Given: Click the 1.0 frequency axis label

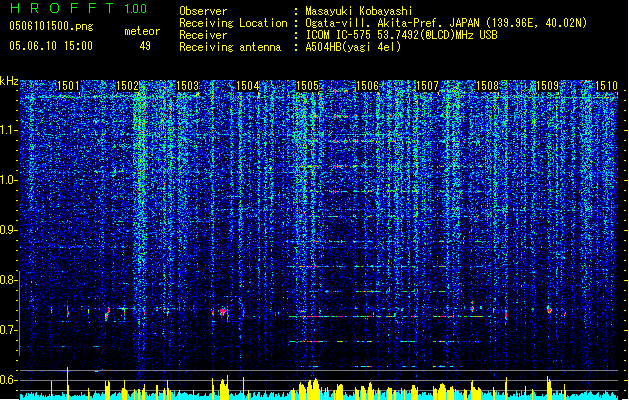Looking at the screenshot, I should click(8, 180).
